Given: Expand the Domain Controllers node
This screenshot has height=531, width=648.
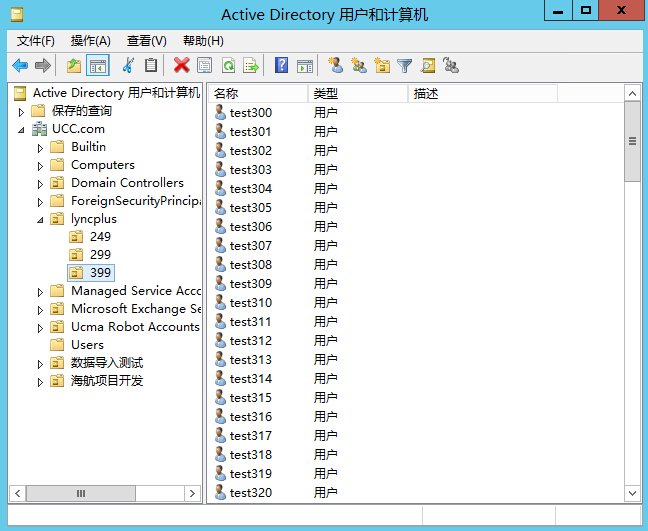Looking at the screenshot, I should [x=40, y=184].
